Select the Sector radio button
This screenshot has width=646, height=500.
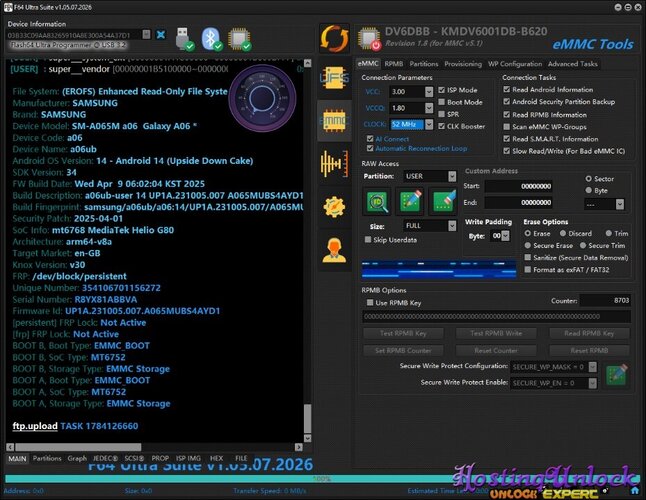588,179
